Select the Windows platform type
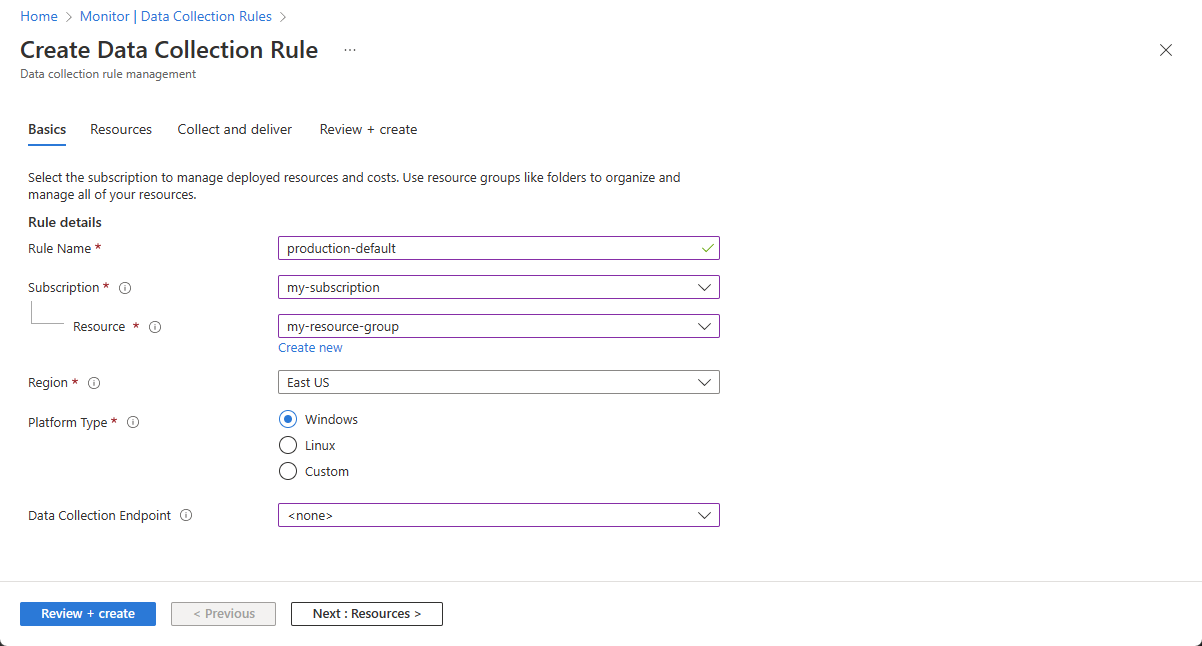1202x646 pixels. 288,420
